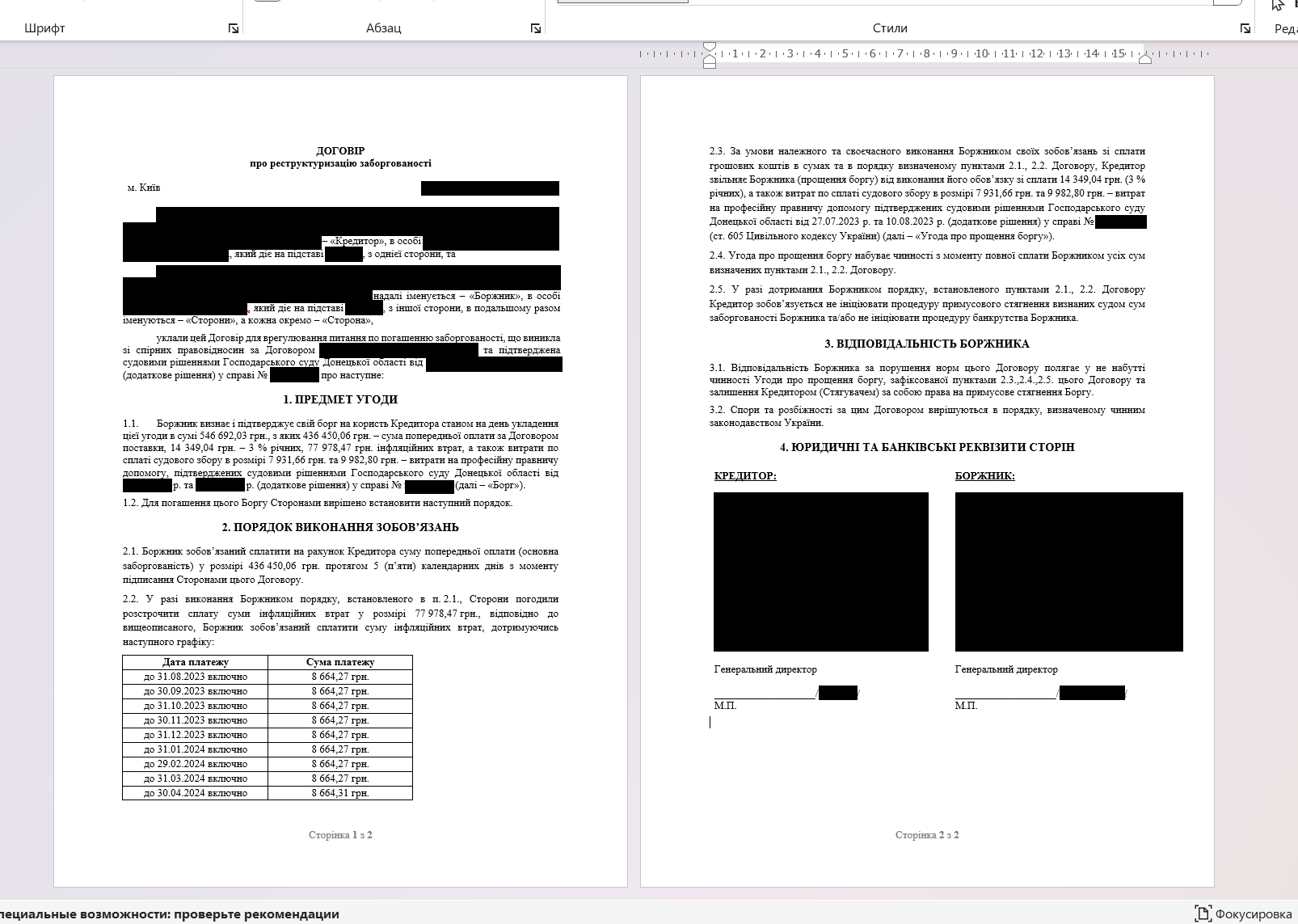Click heading "2. ПОРЯДОК ВИКОНАННЯ ЗОБОВ'ЯЗАНЬ"
Viewport: 1298px width, 924px height.
click(x=340, y=527)
